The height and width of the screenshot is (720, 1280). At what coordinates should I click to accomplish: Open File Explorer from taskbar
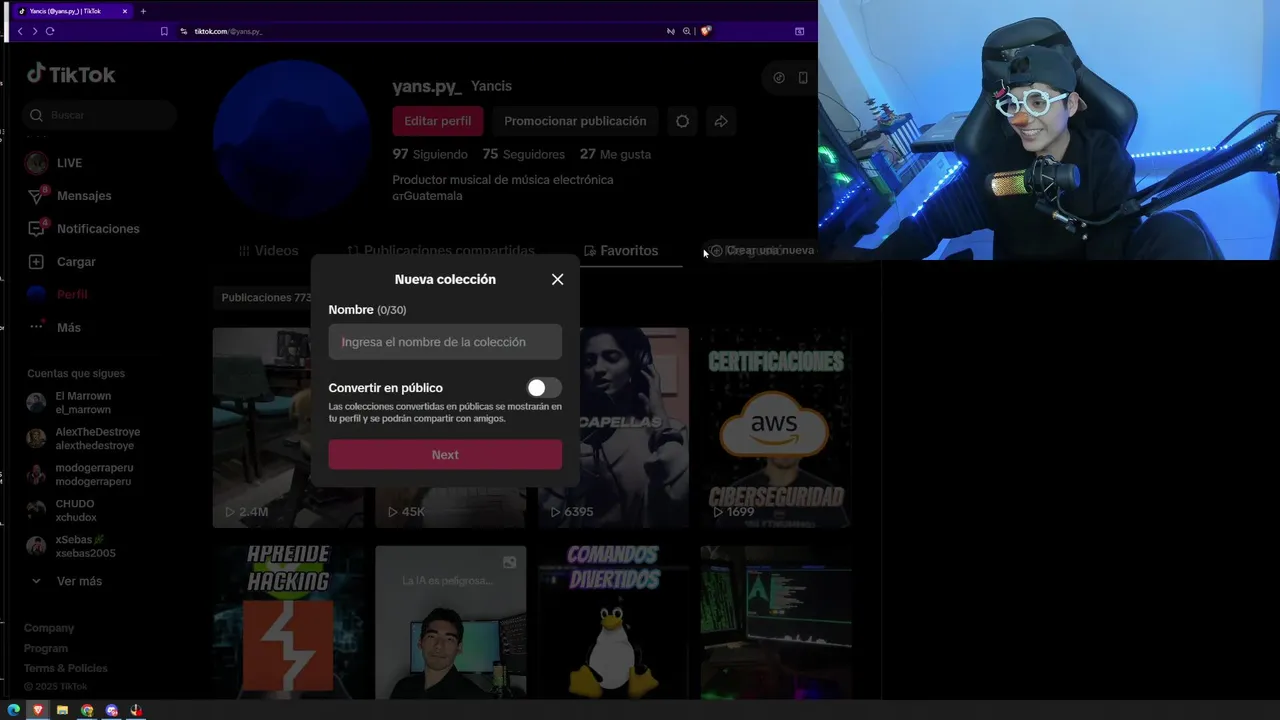(62, 710)
